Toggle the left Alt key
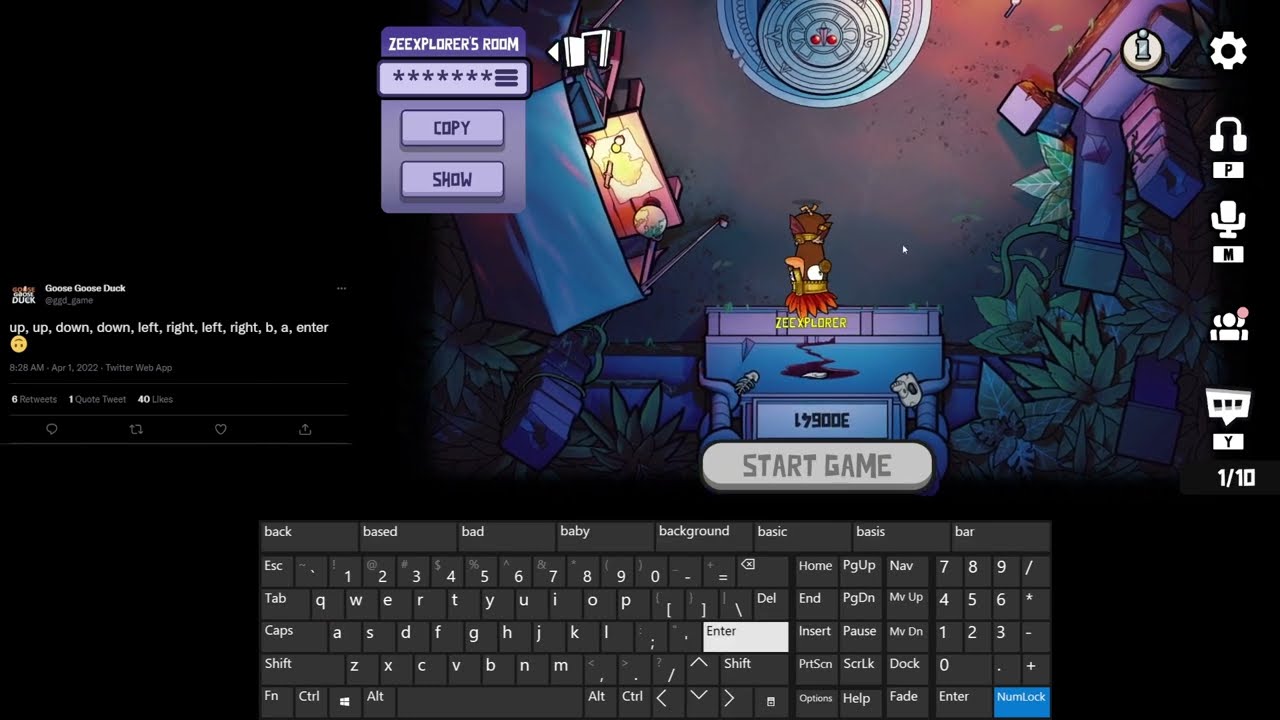 [377, 701]
